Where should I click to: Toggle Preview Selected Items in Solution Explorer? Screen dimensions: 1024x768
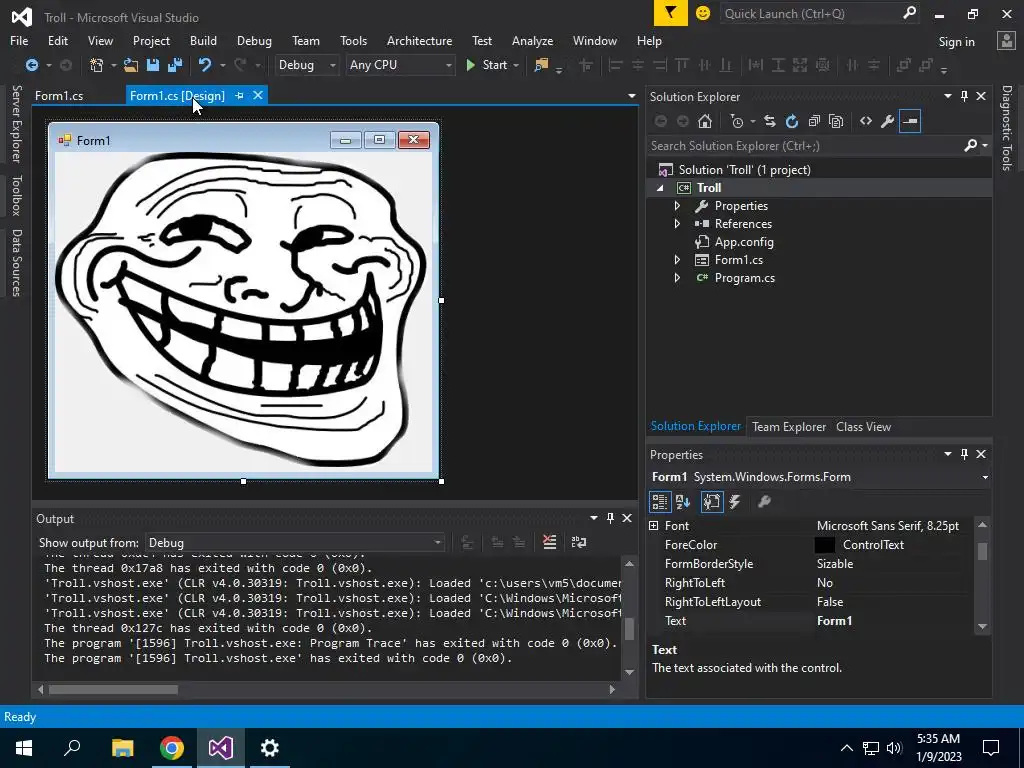tap(910, 121)
